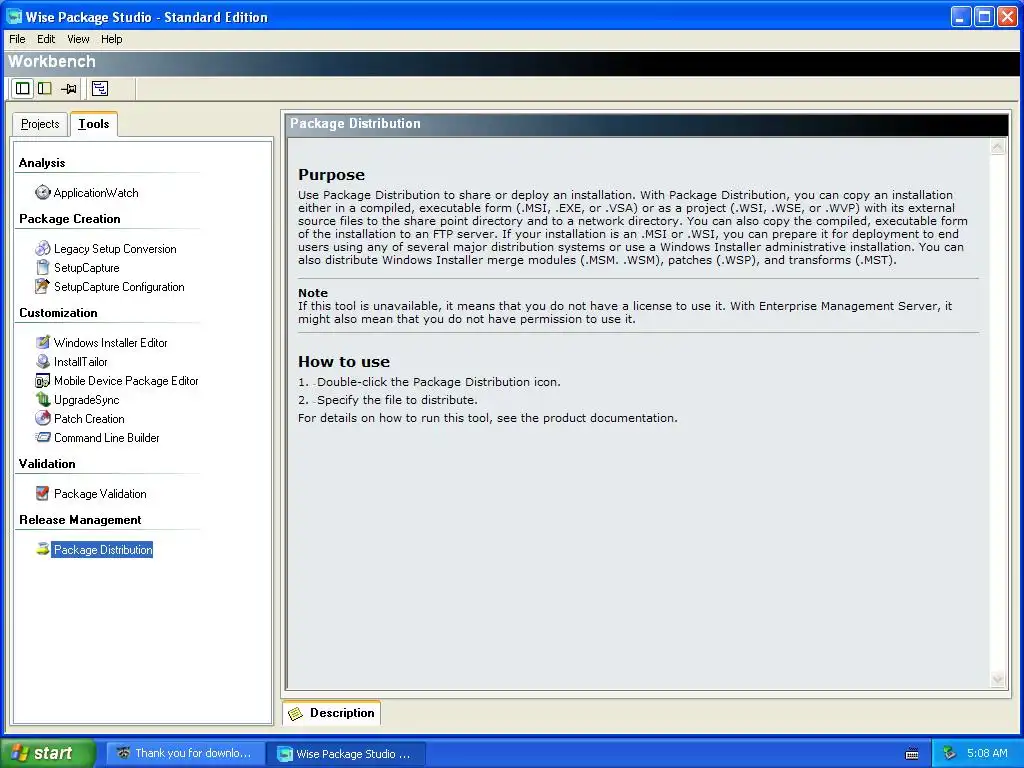Select the UpgradeSync label
1024x768 pixels.
[86, 400]
